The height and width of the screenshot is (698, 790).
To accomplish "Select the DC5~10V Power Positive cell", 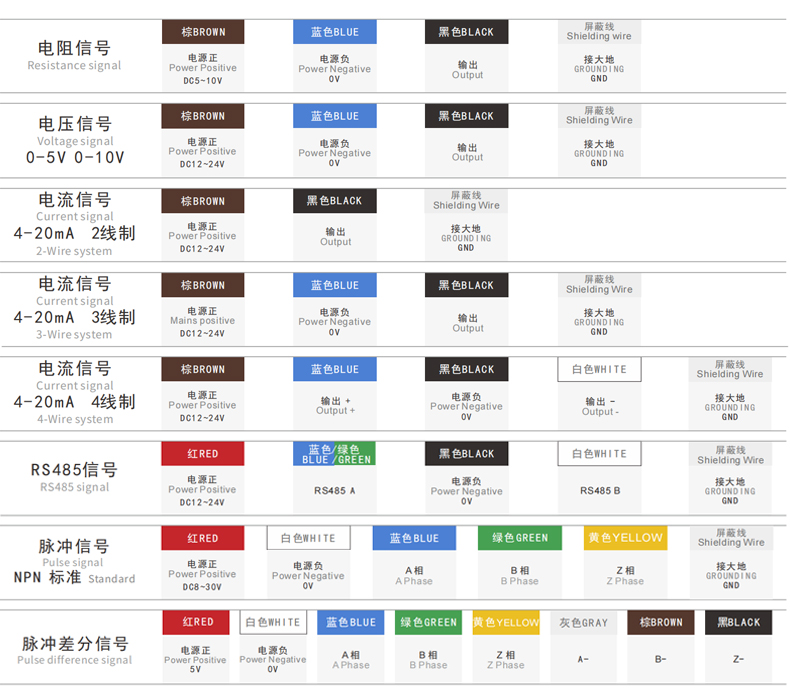I will 203,69.
